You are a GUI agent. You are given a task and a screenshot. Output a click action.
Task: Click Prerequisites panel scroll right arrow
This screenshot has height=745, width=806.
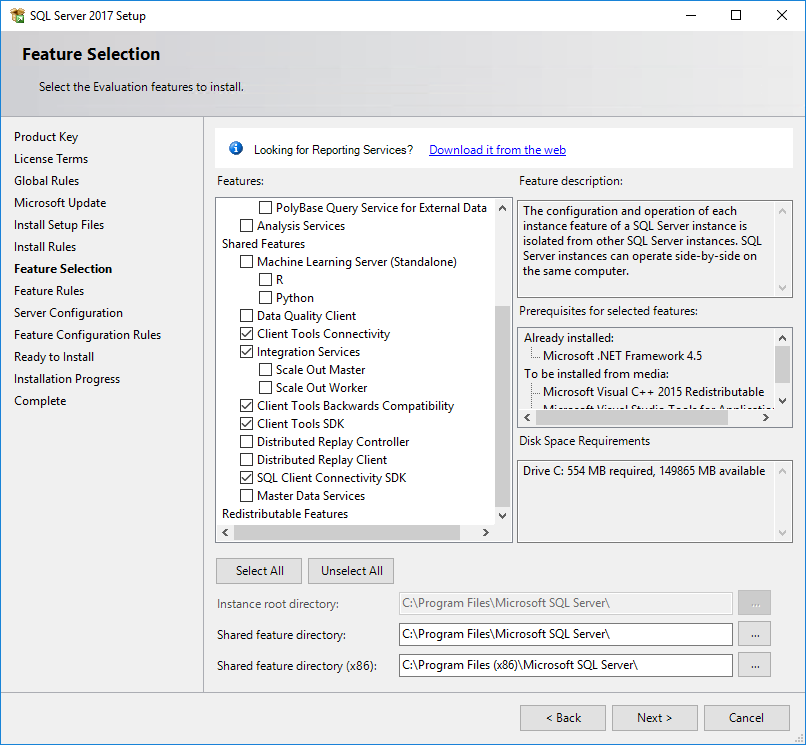click(766, 417)
